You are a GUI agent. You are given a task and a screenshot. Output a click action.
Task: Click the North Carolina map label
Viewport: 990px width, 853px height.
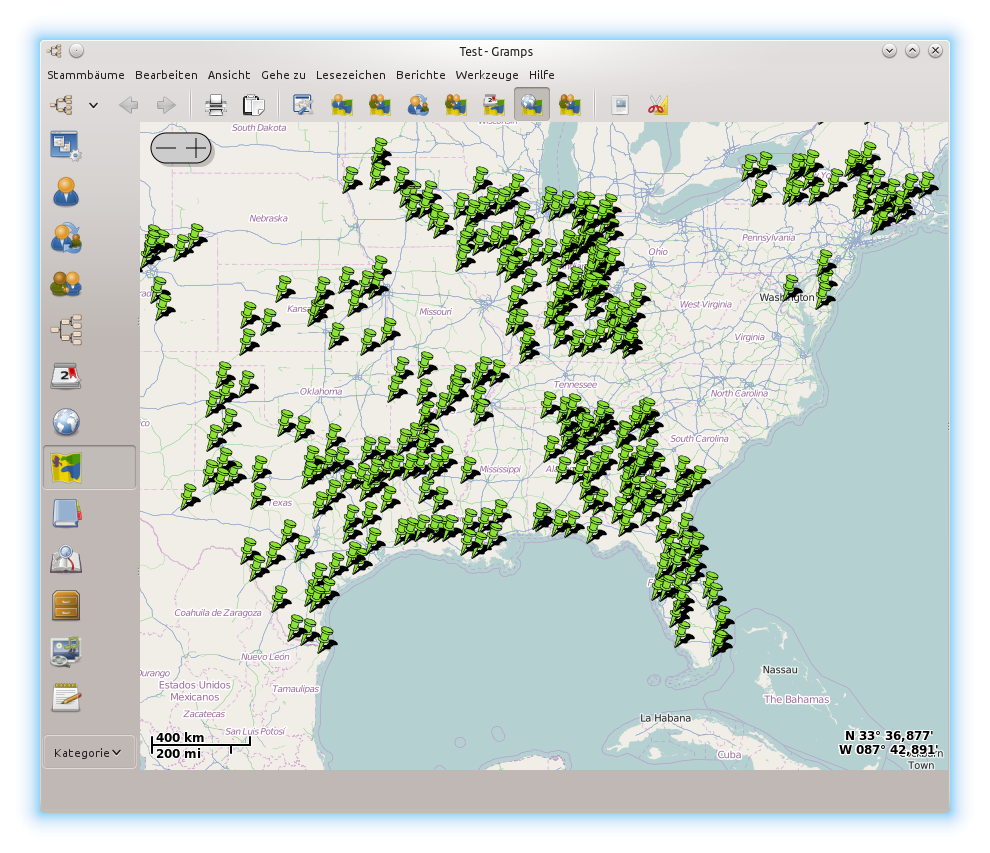(x=739, y=393)
